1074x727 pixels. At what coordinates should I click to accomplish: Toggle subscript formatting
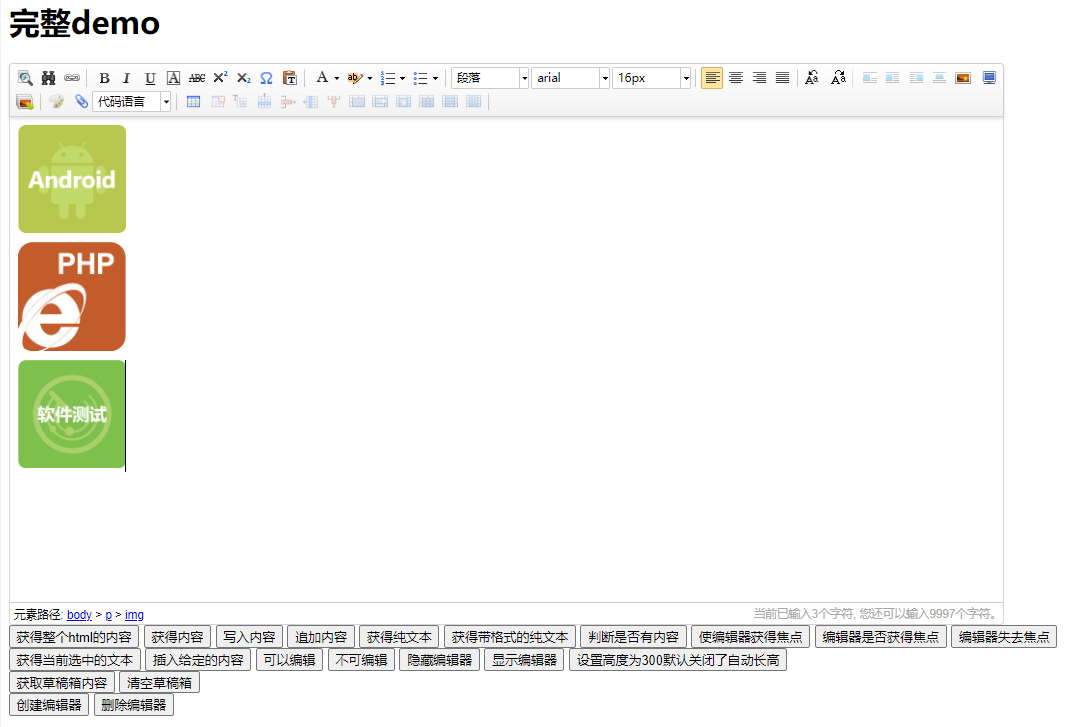pos(243,78)
